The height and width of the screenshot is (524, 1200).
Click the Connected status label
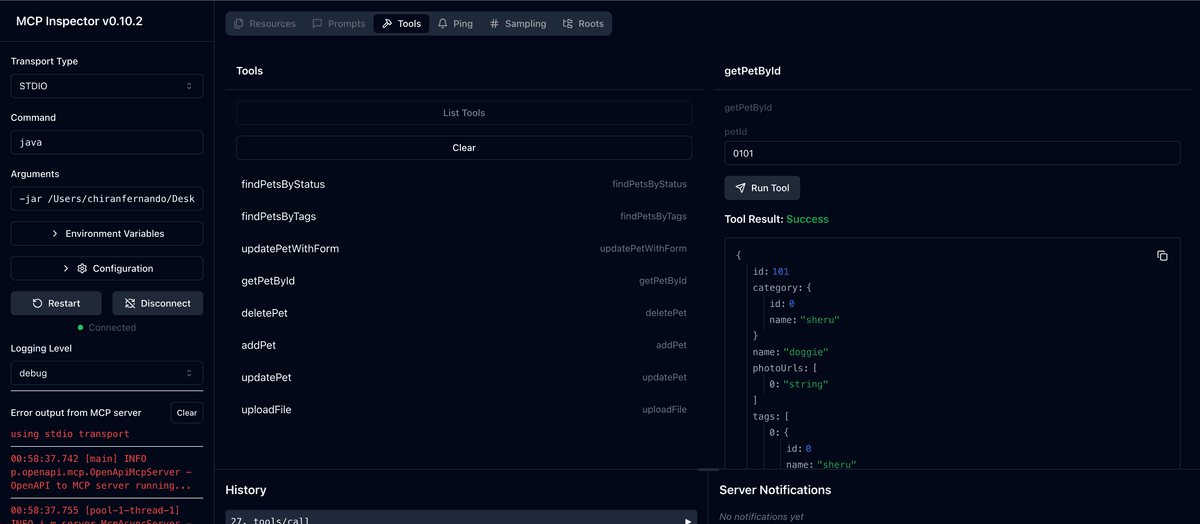click(112, 327)
